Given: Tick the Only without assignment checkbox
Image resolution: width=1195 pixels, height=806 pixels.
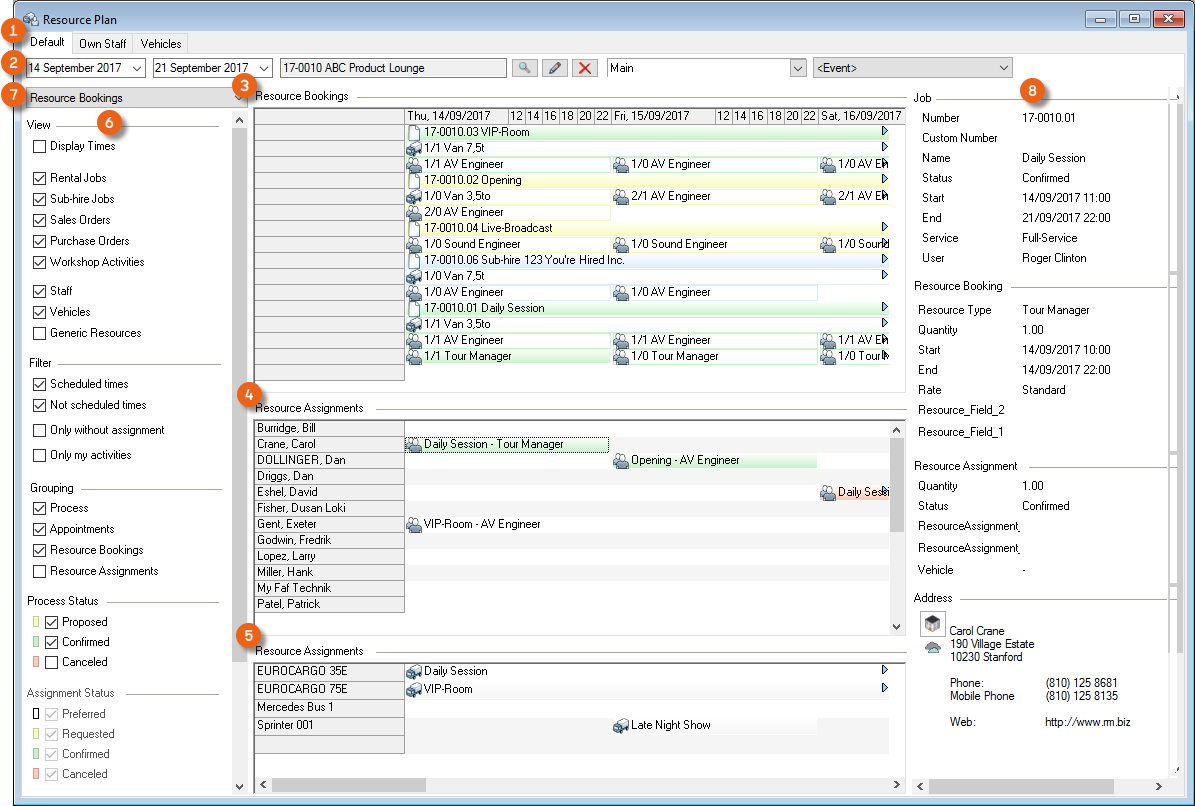Looking at the screenshot, I should (x=40, y=430).
